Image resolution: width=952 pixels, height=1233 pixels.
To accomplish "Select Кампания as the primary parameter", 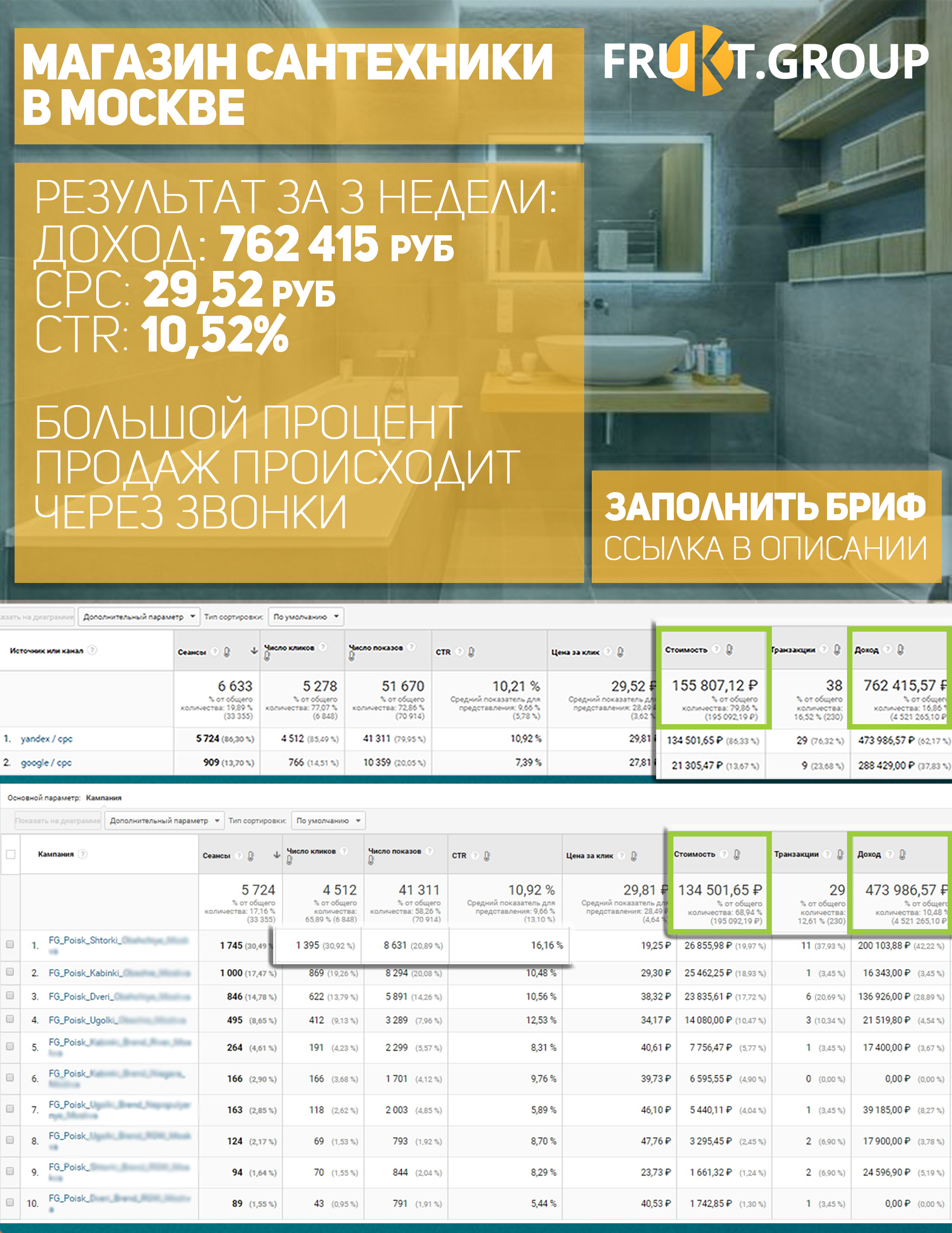I will 103,798.
